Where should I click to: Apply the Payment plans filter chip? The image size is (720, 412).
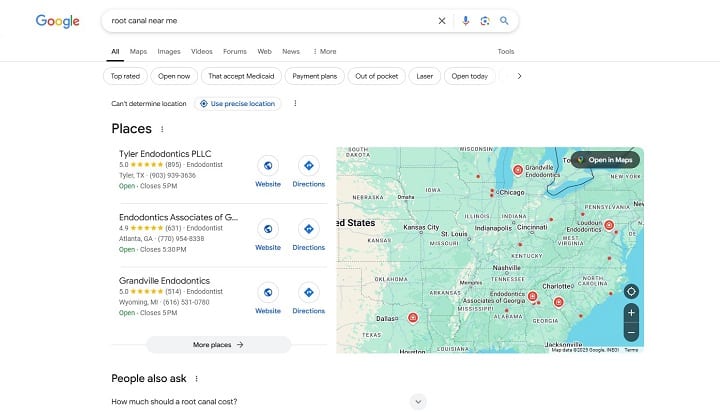point(315,76)
